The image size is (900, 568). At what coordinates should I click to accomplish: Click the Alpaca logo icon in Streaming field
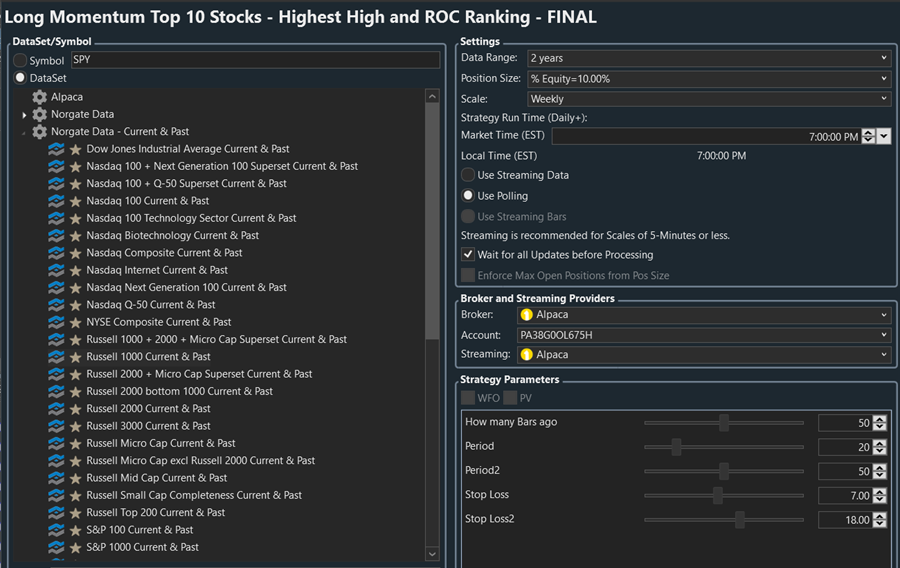pos(526,355)
